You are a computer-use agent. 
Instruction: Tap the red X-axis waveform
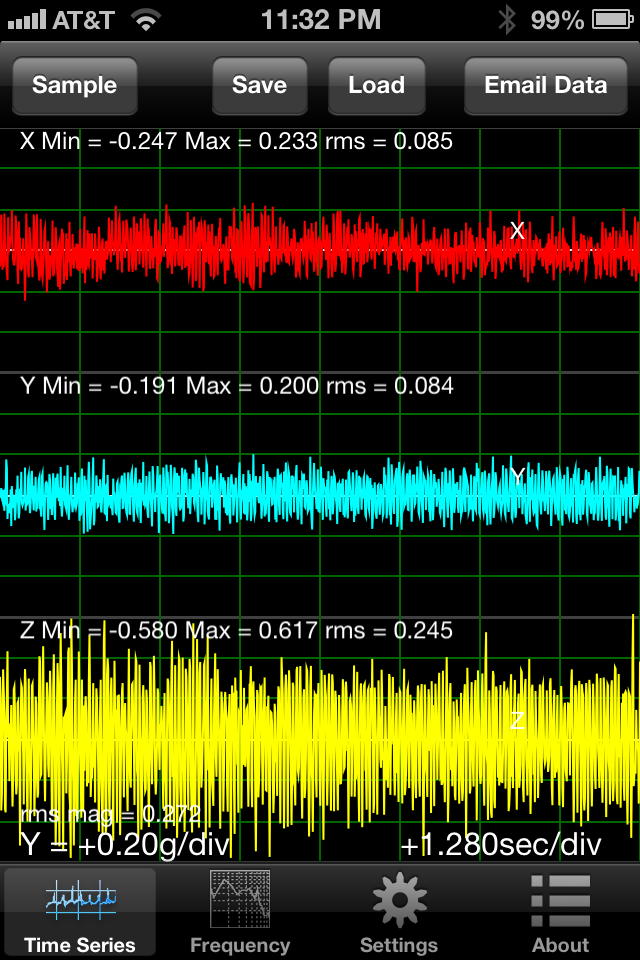pyautogui.click(x=300, y=246)
